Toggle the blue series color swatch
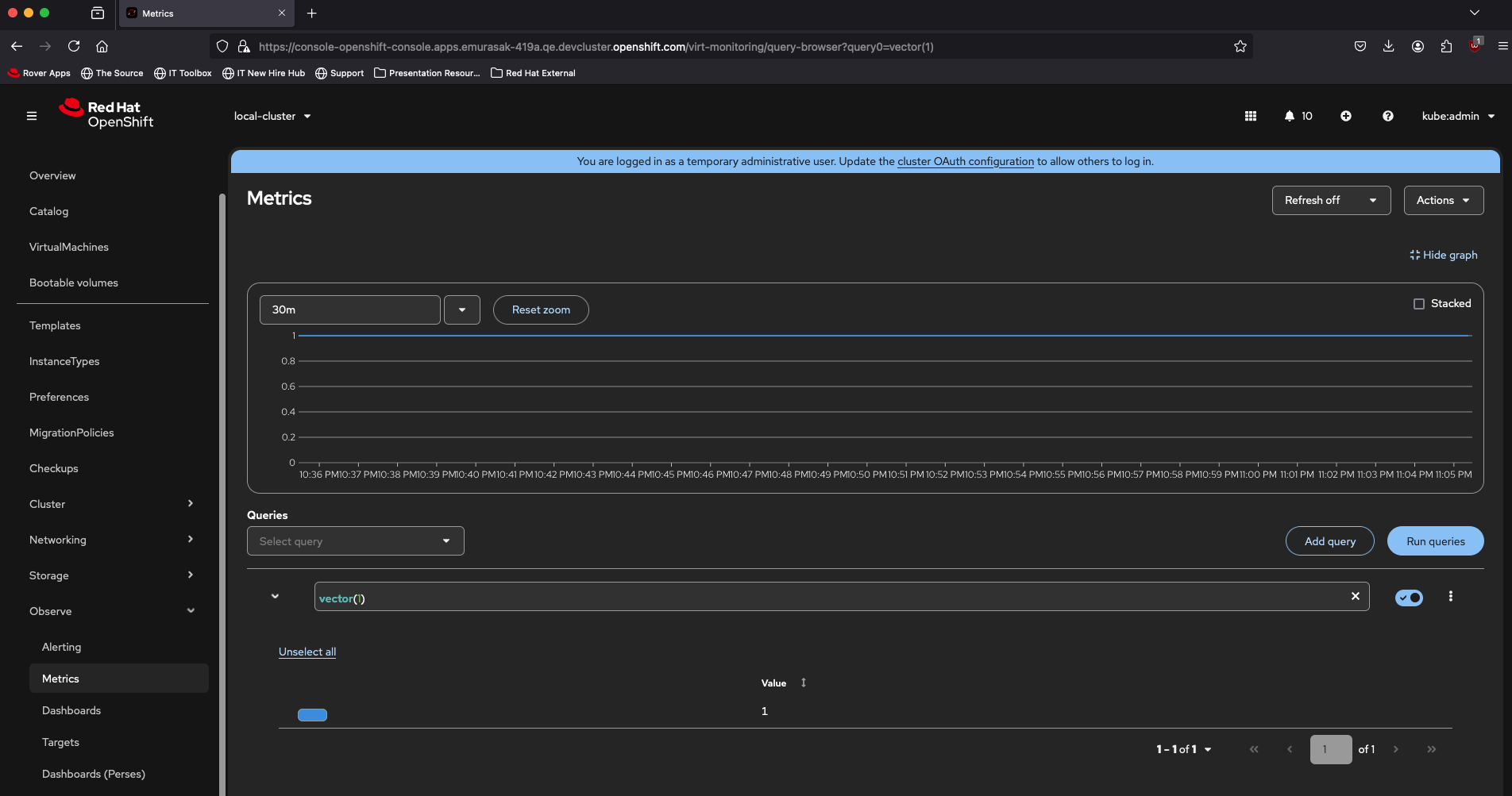The height and width of the screenshot is (796, 1512). [x=312, y=715]
